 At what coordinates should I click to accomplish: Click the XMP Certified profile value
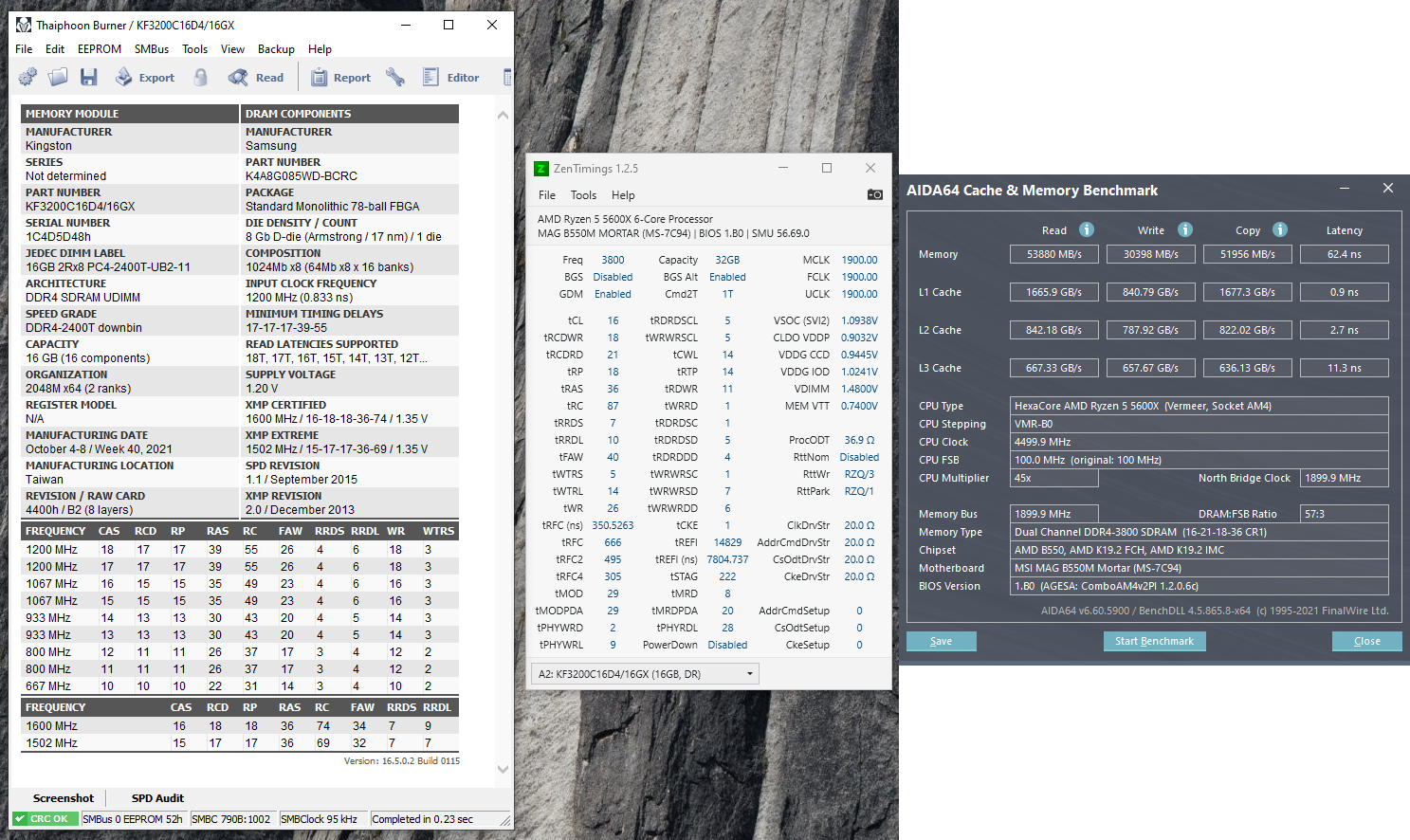click(x=337, y=419)
